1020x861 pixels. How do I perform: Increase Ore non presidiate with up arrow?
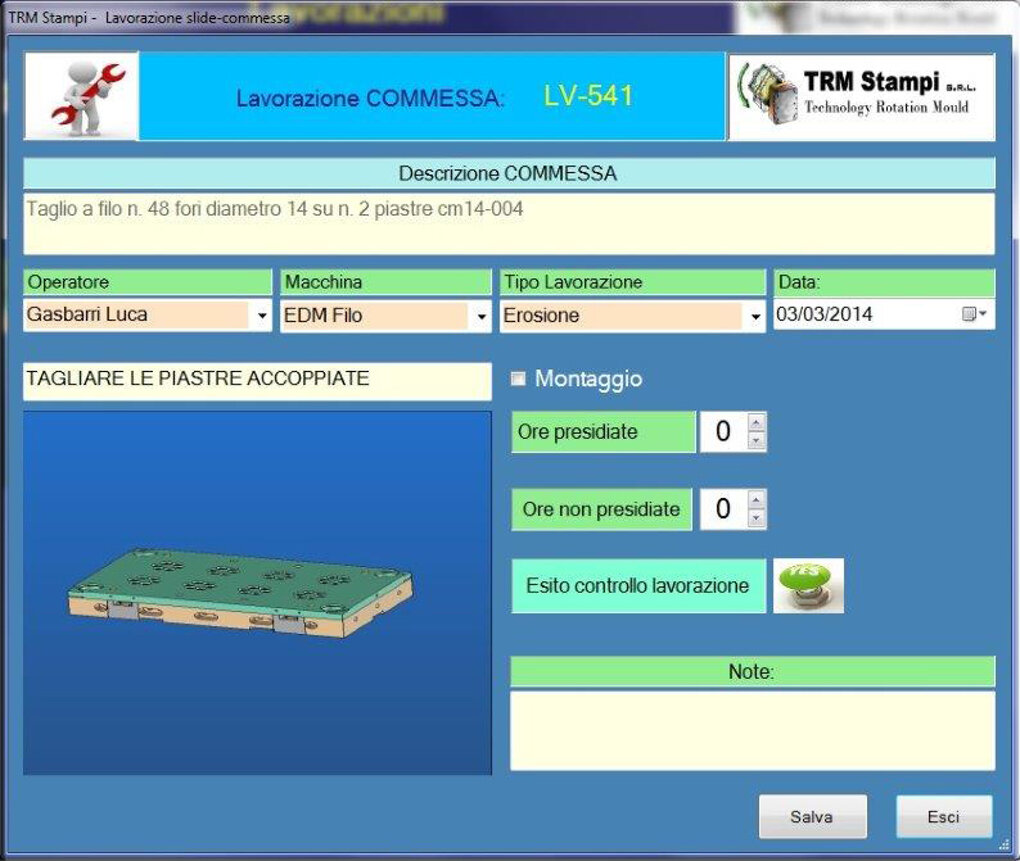point(756,499)
